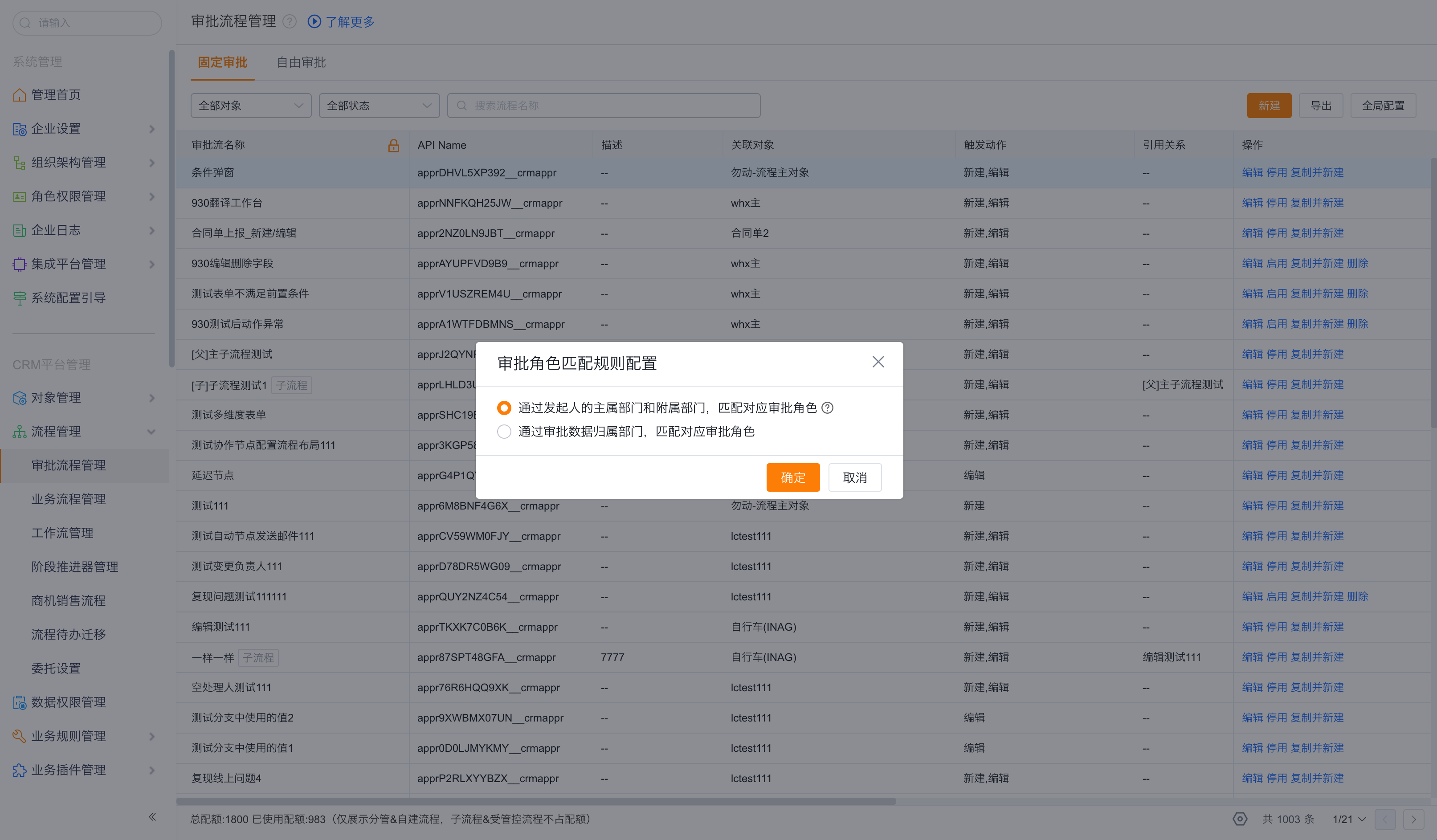Open the 管理首页 home icon
This screenshot has height=840, width=1437.
point(20,95)
